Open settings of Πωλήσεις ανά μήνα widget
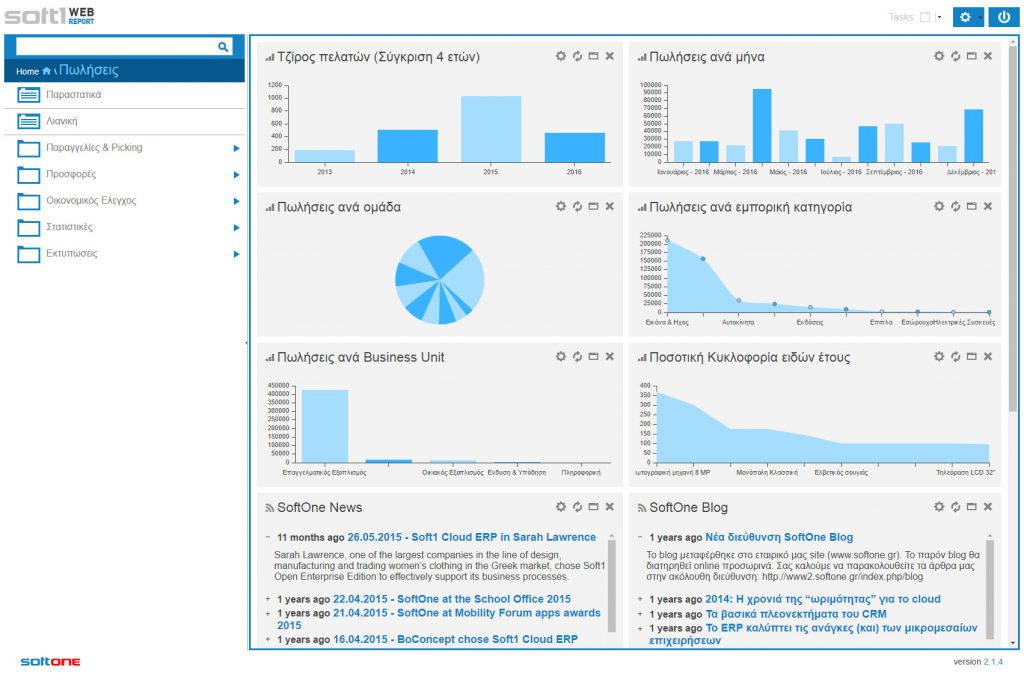The width and height of the screenshot is (1024, 673). [938, 56]
